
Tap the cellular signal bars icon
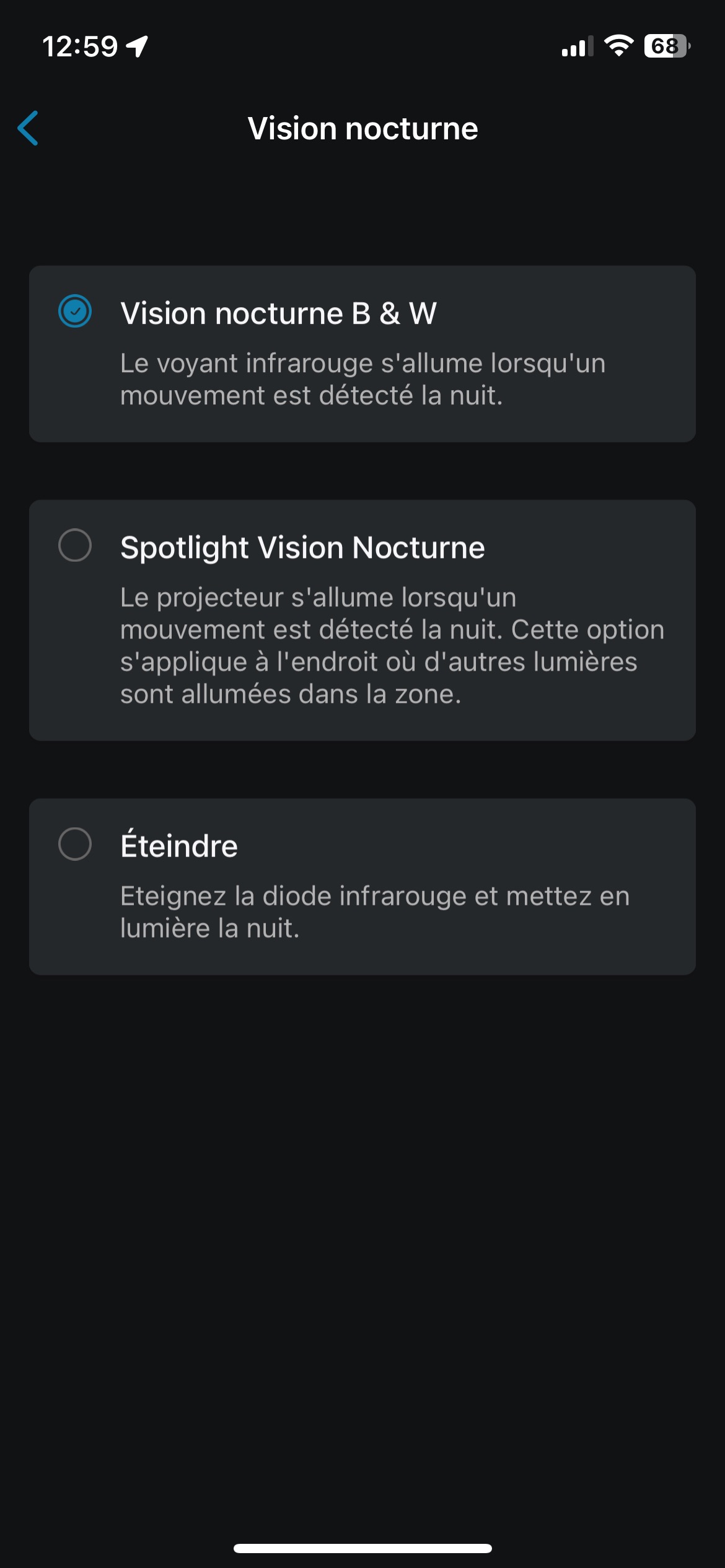577,46
